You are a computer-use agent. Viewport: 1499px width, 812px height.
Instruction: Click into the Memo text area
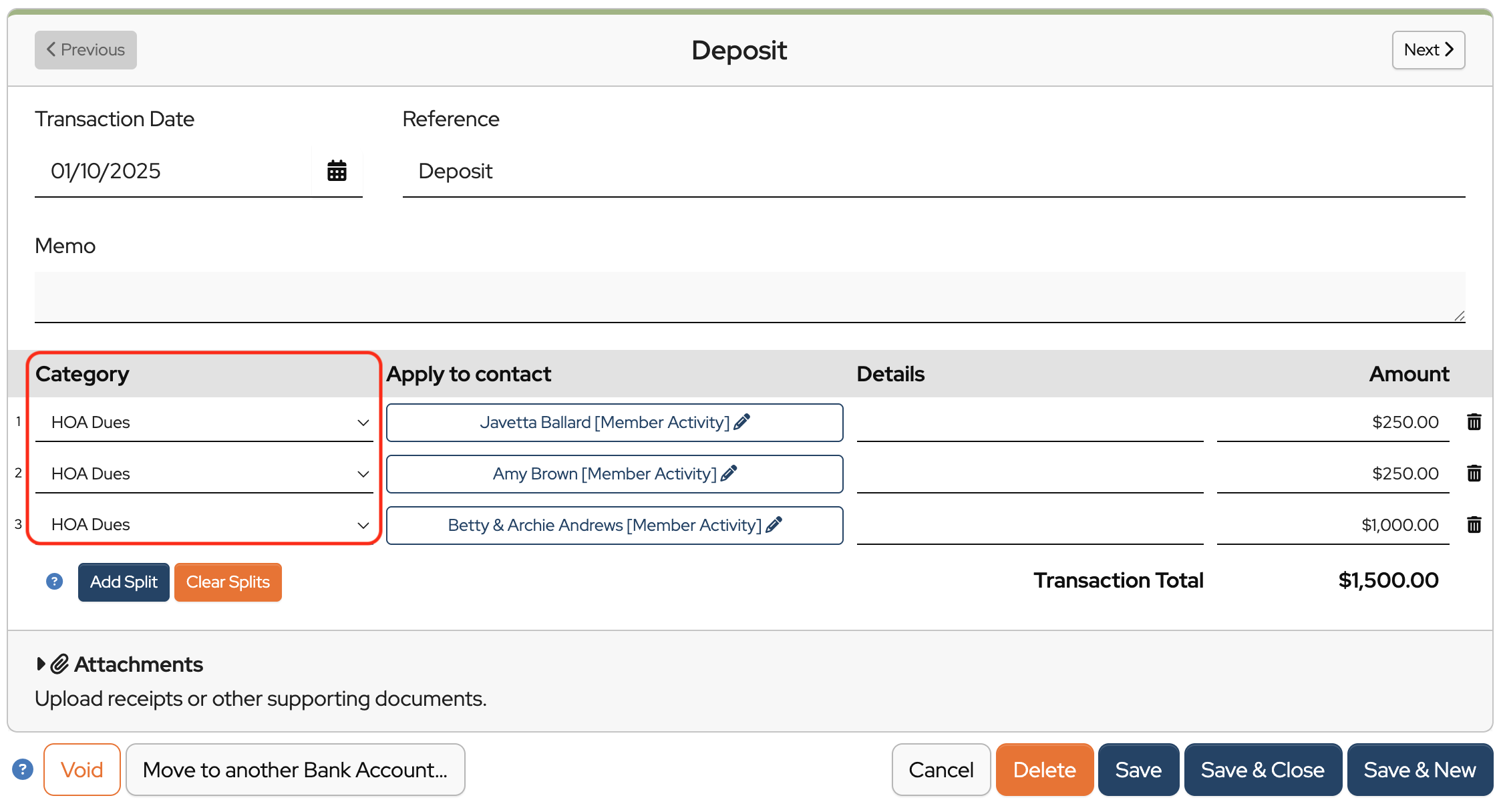pos(748,296)
